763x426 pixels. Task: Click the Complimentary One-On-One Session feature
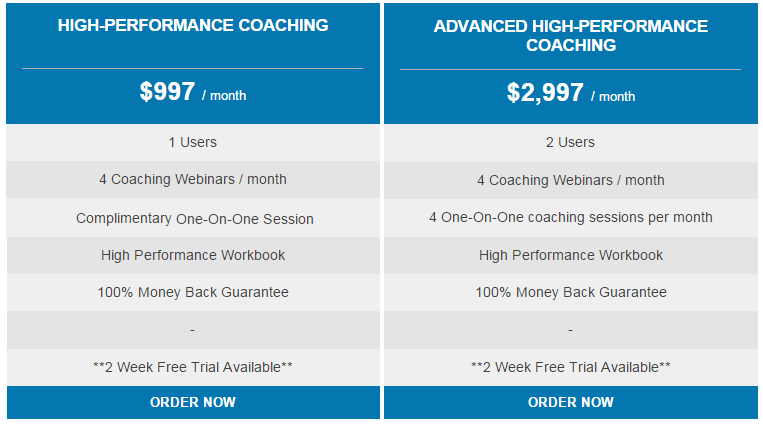[x=195, y=218]
